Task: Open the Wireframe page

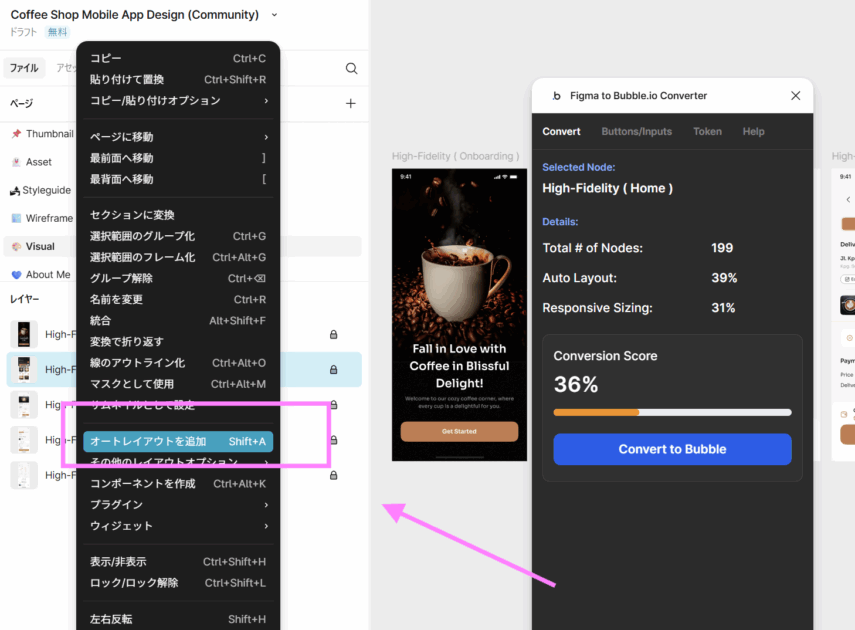Action: click(49, 218)
